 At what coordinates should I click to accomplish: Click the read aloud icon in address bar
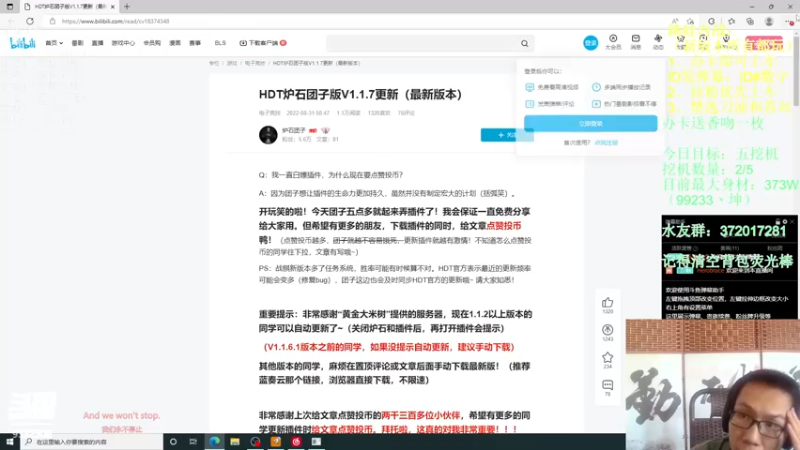click(x=675, y=21)
